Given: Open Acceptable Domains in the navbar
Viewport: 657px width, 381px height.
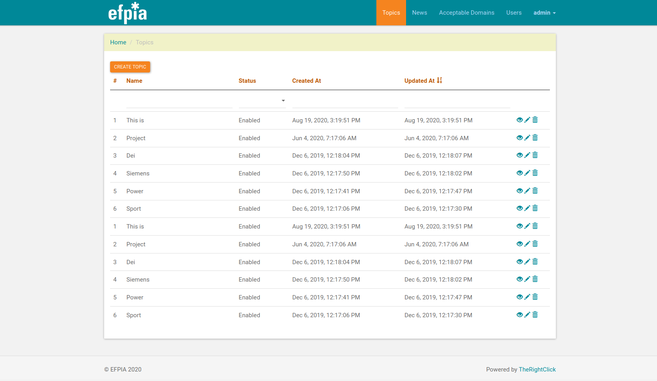Looking at the screenshot, I should 466,13.
